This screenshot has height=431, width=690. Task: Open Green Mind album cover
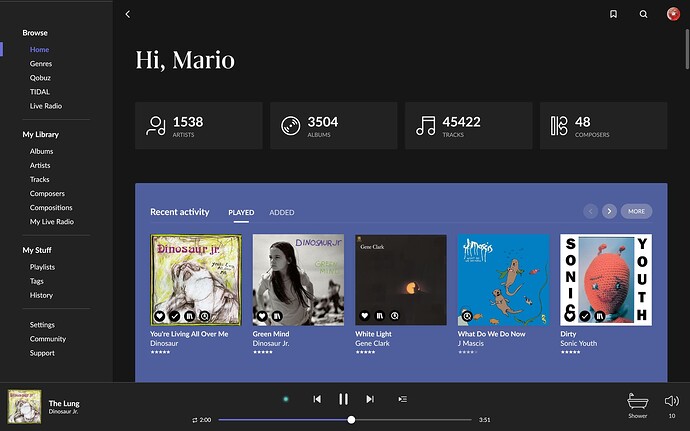(x=298, y=280)
